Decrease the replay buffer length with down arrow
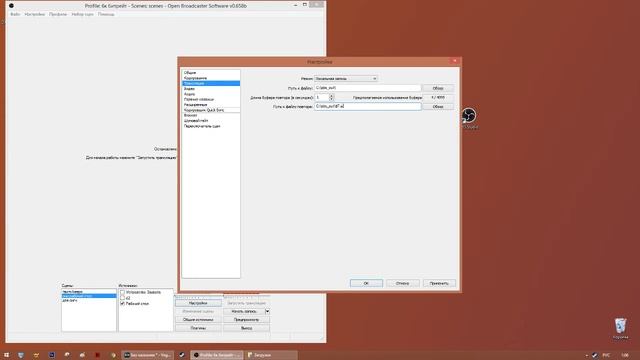The width and height of the screenshot is (640, 360). 331,99
